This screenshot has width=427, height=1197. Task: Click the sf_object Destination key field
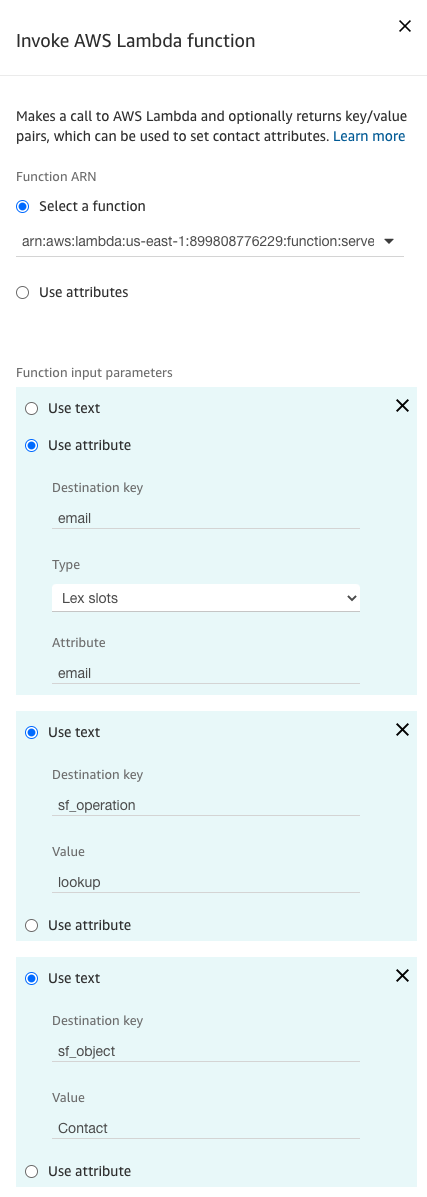pyautogui.click(x=205, y=1051)
